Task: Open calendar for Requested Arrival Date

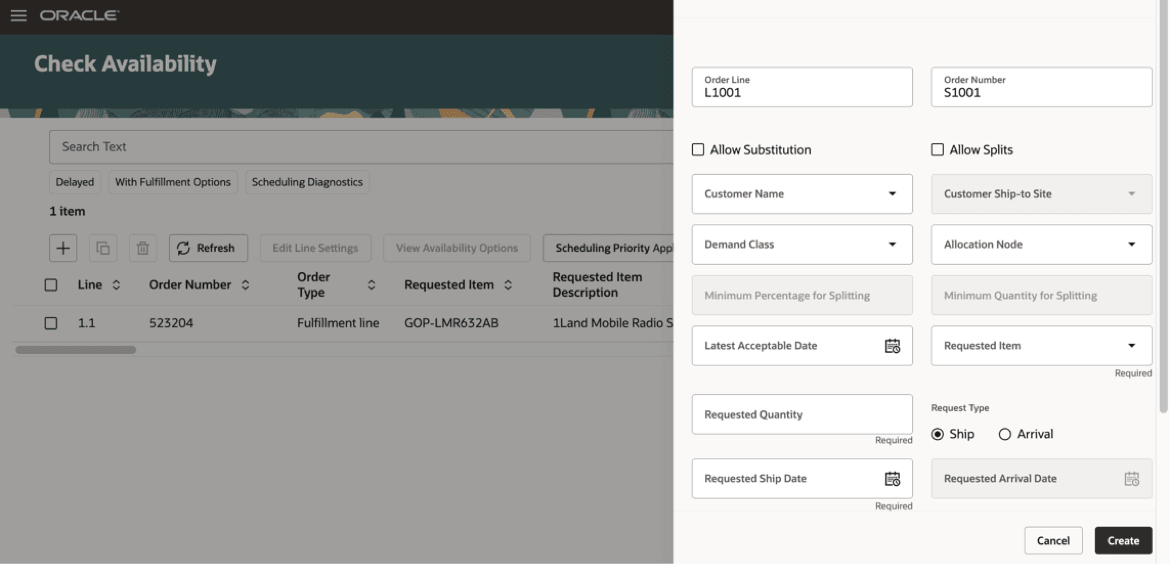Action: coord(1132,478)
